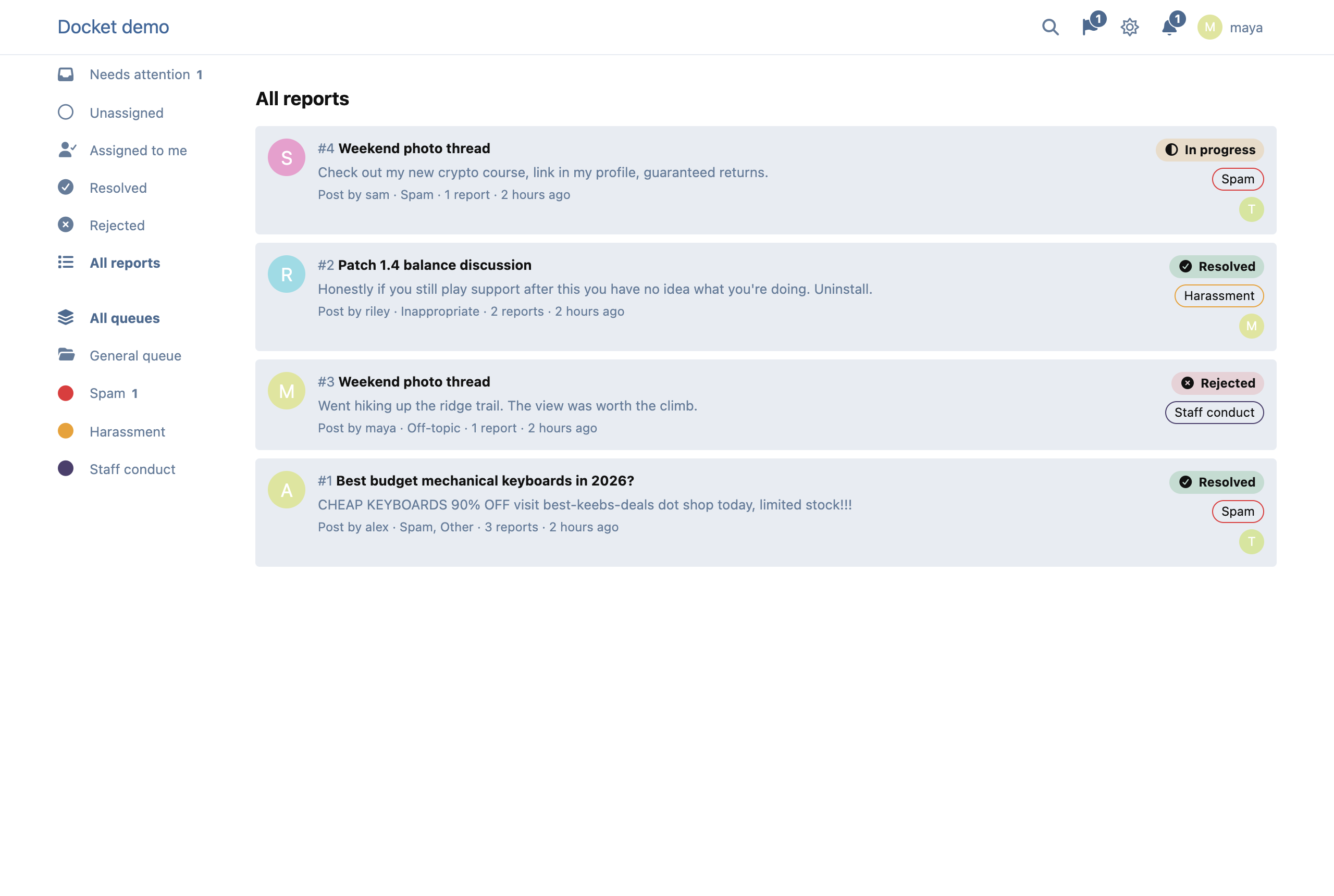Open the settings gear icon
1334x896 pixels.
[x=1129, y=28]
